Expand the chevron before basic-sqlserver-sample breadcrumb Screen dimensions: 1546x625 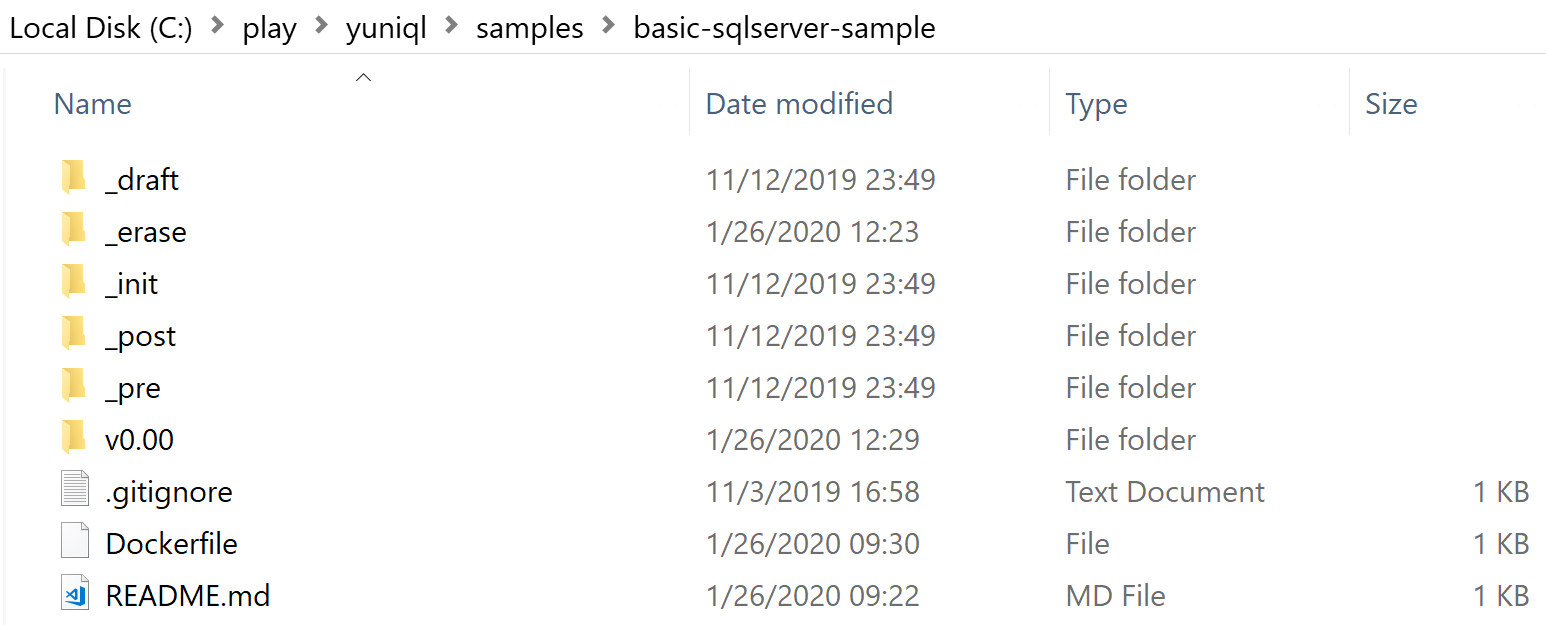pyautogui.click(x=609, y=27)
